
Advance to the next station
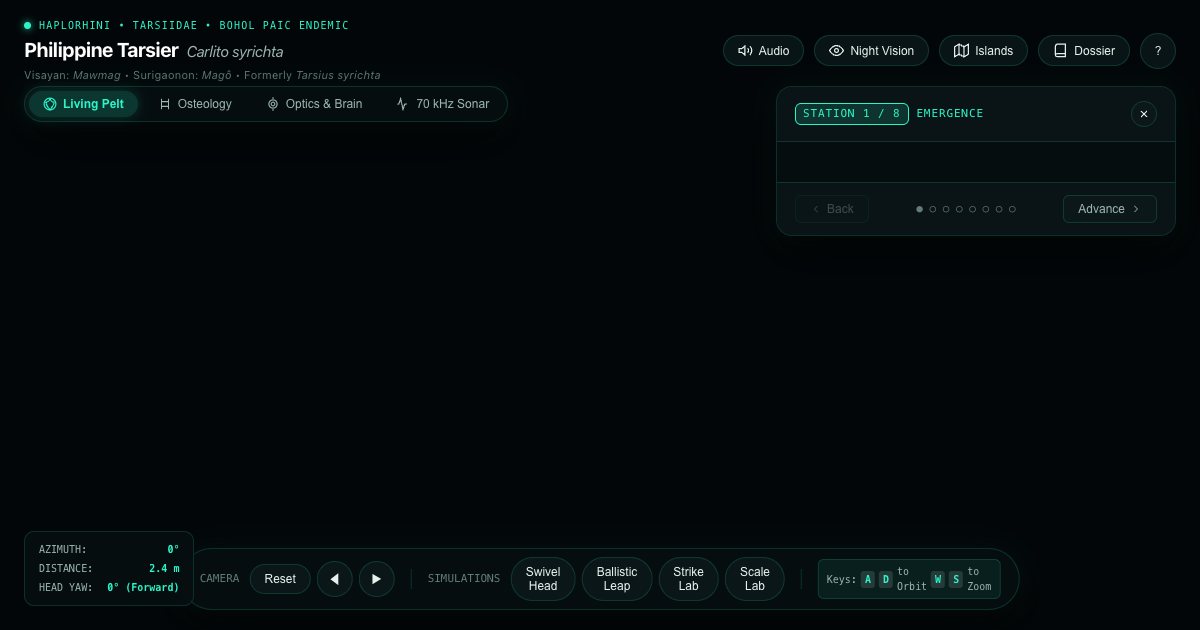click(1109, 209)
